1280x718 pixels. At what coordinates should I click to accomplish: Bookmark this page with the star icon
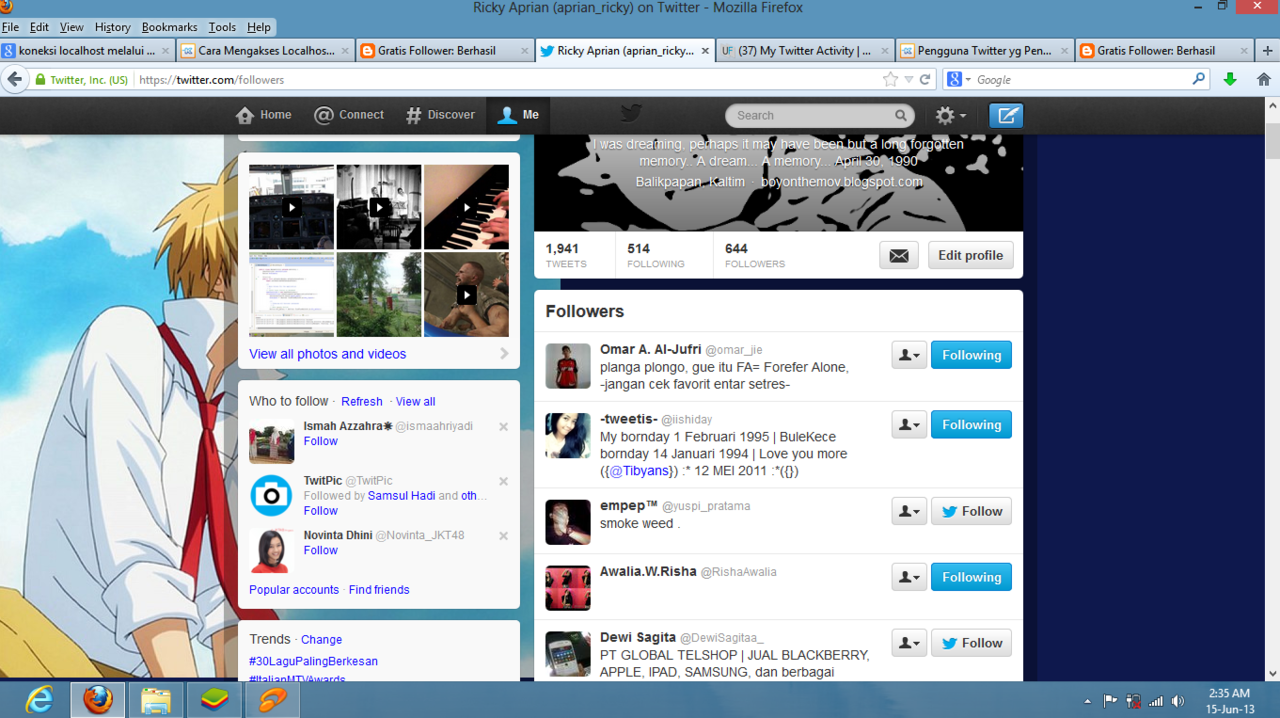[890, 80]
